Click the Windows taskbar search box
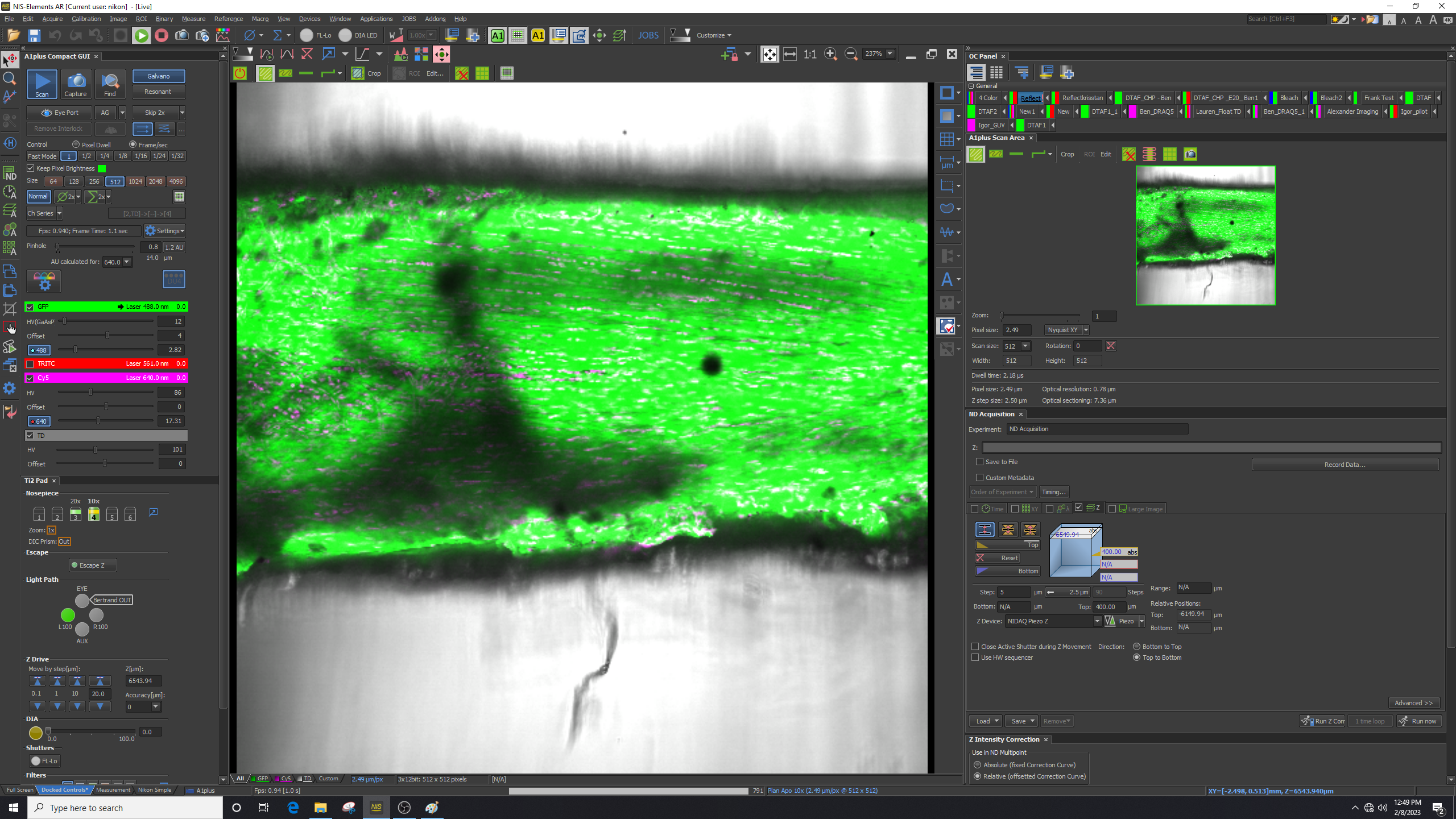This screenshot has height=819, width=1456. click(125, 808)
